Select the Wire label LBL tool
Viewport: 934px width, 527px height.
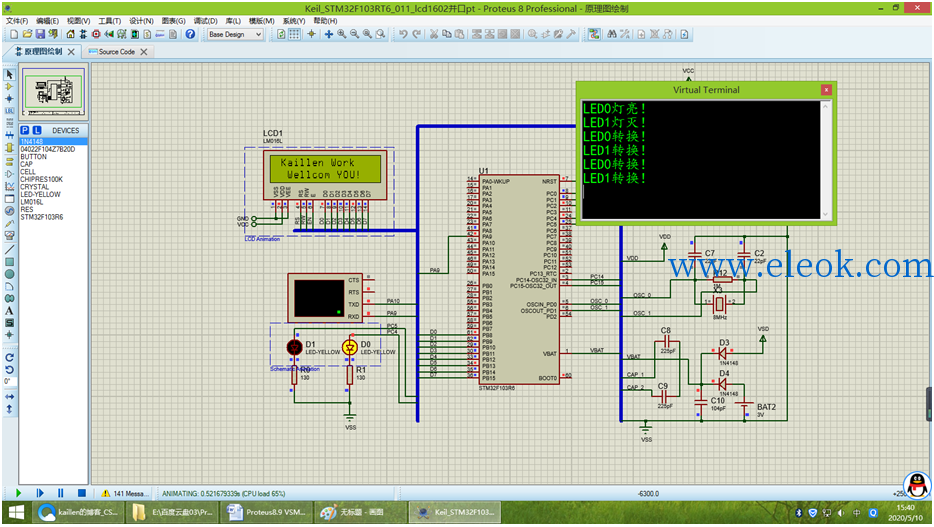tap(9, 111)
